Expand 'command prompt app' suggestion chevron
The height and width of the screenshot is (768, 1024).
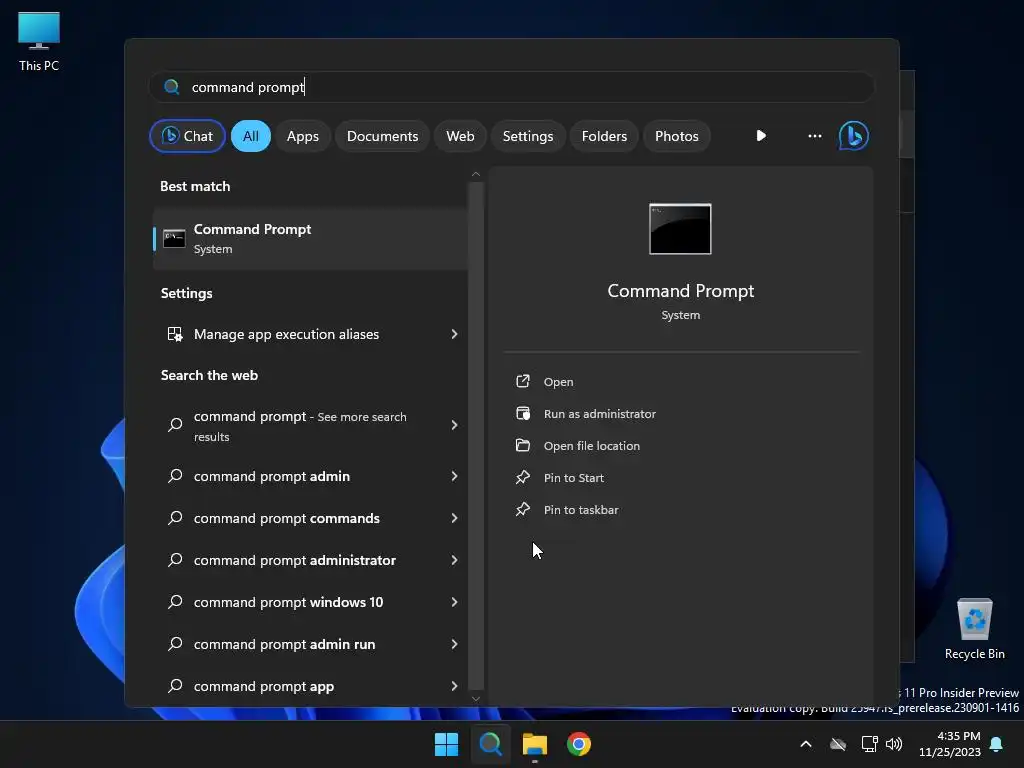pyautogui.click(x=454, y=686)
